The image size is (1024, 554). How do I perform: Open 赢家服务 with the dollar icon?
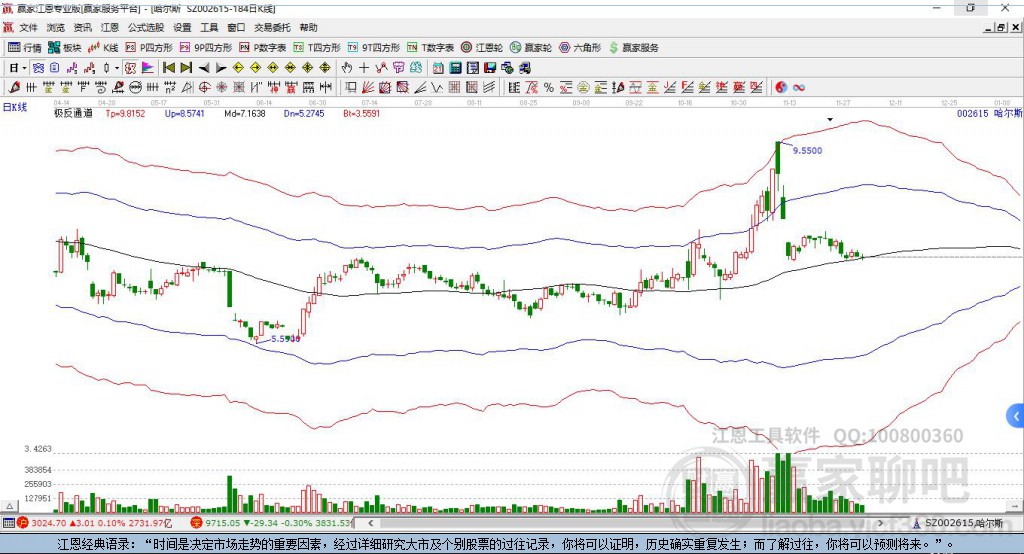(x=633, y=48)
